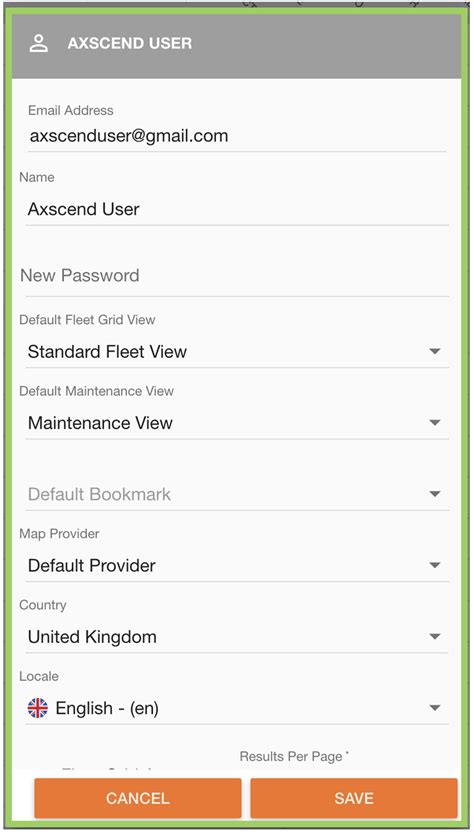This screenshot has height=834, width=474.
Task: Focus the Email Address input field
Action: pyautogui.click(x=237, y=136)
